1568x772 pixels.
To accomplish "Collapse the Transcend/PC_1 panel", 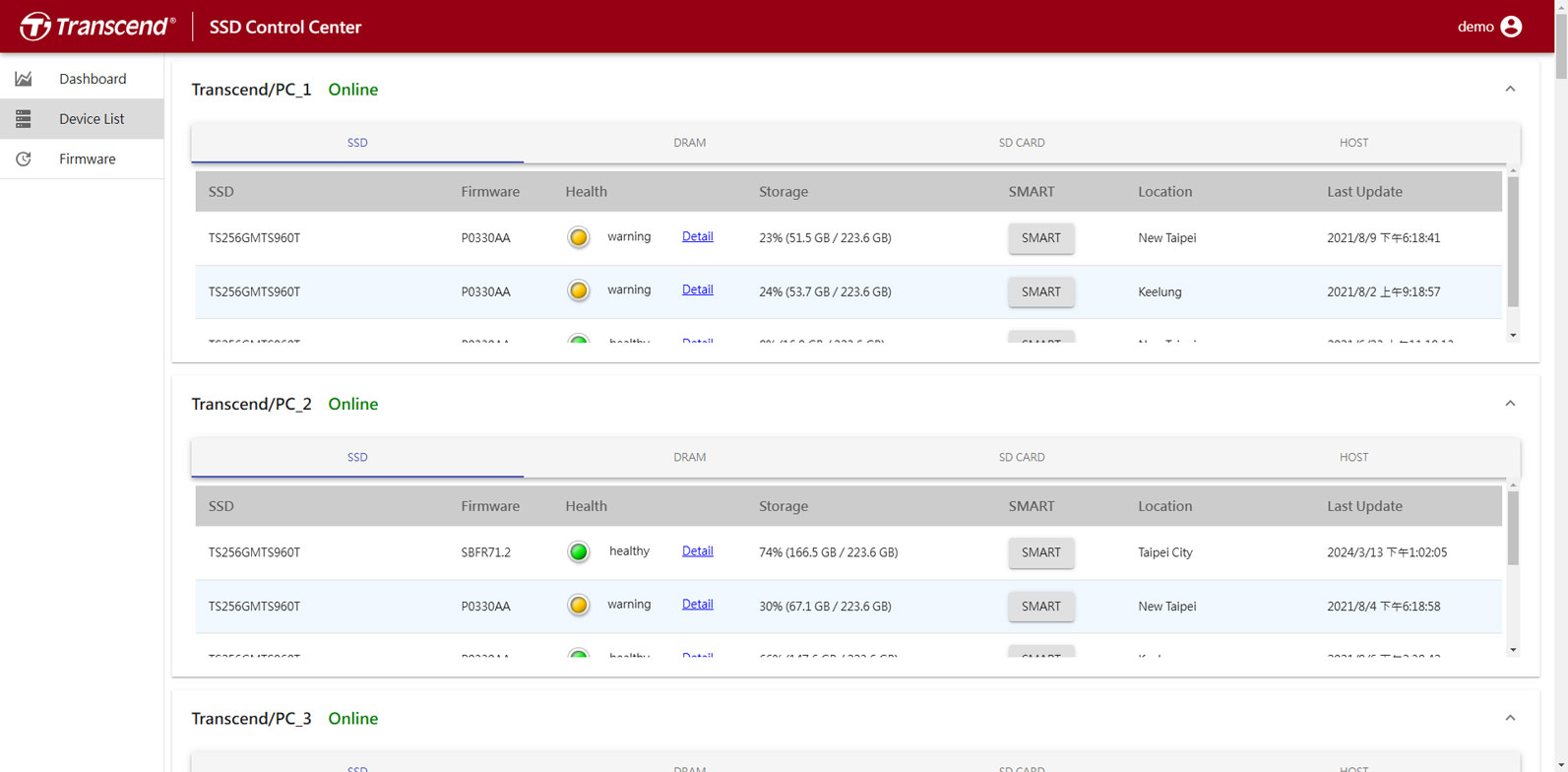I will 1510,90.
